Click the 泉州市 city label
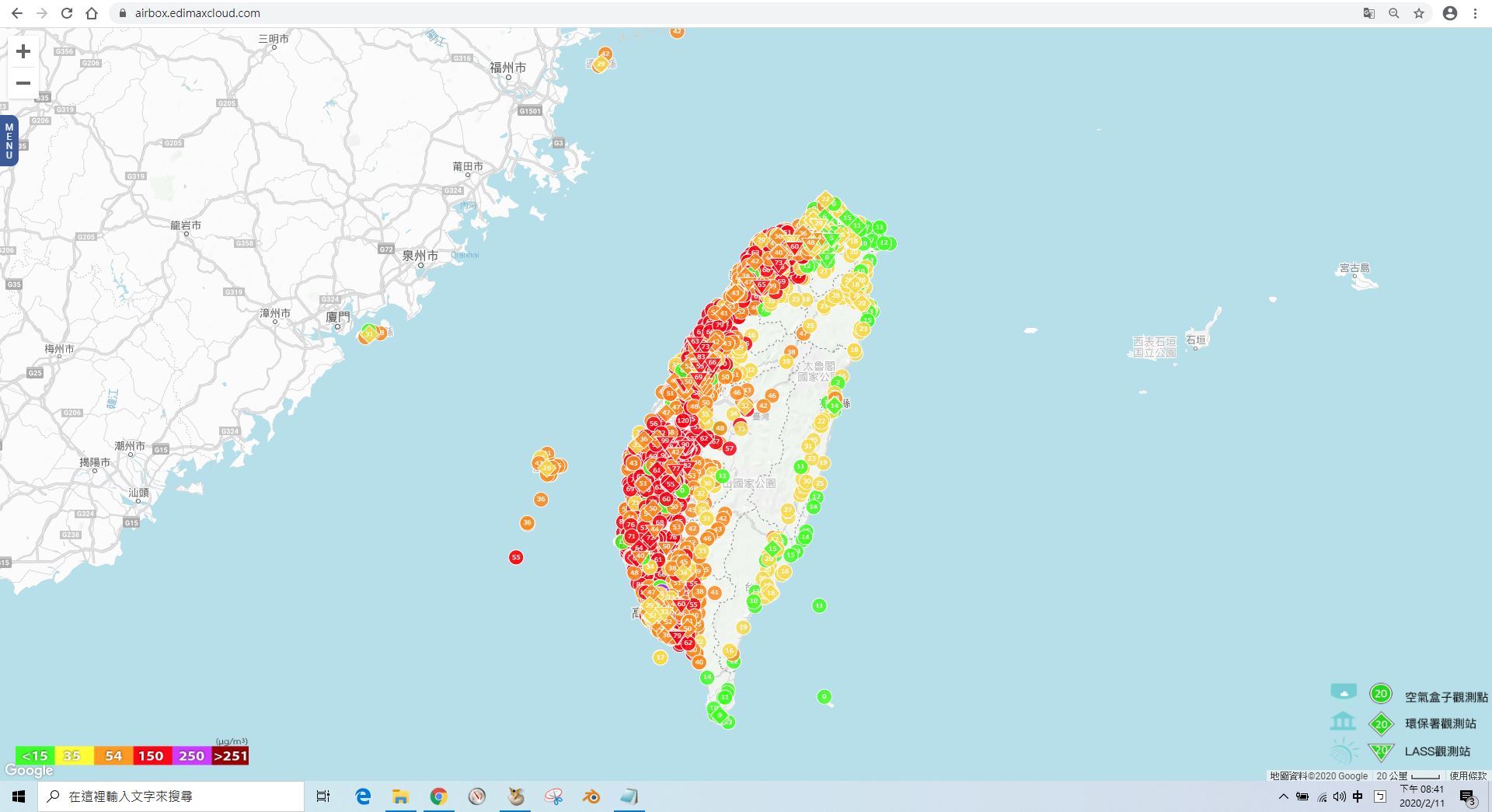Image resolution: width=1492 pixels, height=812 pixels. pos(420,255)
